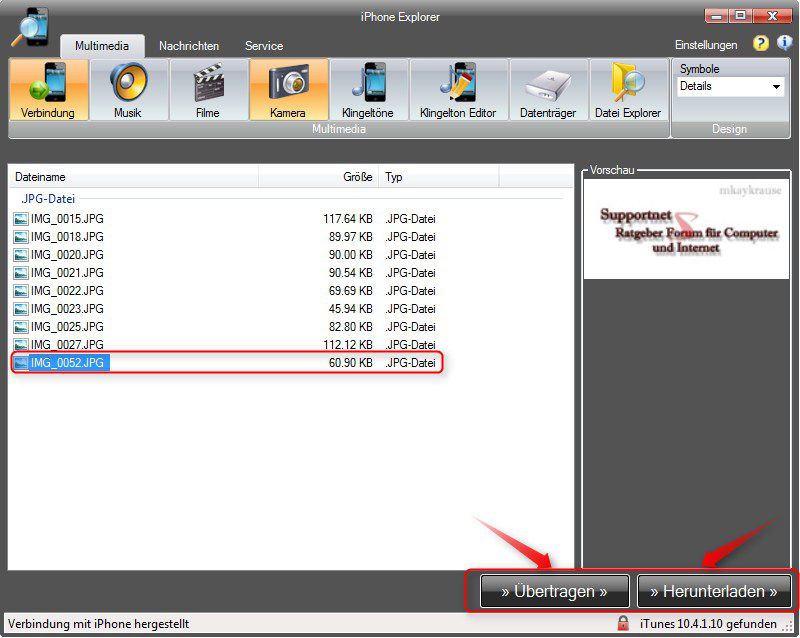Open Einstellungen settings

point(706,45)
